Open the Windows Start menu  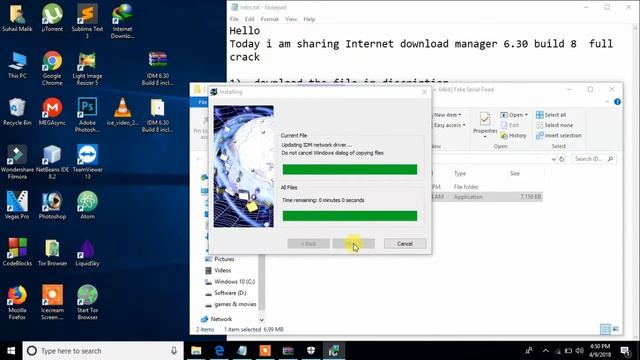11,351
